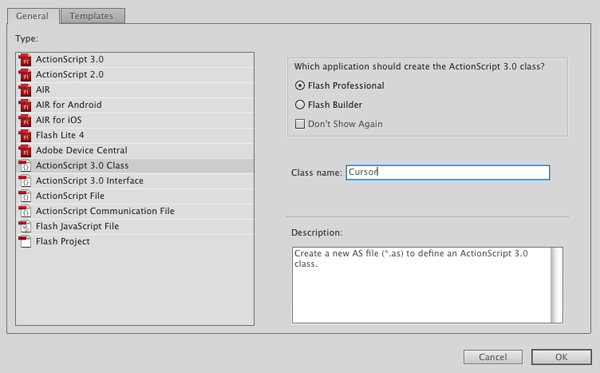
Task: Confirm the dialog with OK
Action: (561, 357)
